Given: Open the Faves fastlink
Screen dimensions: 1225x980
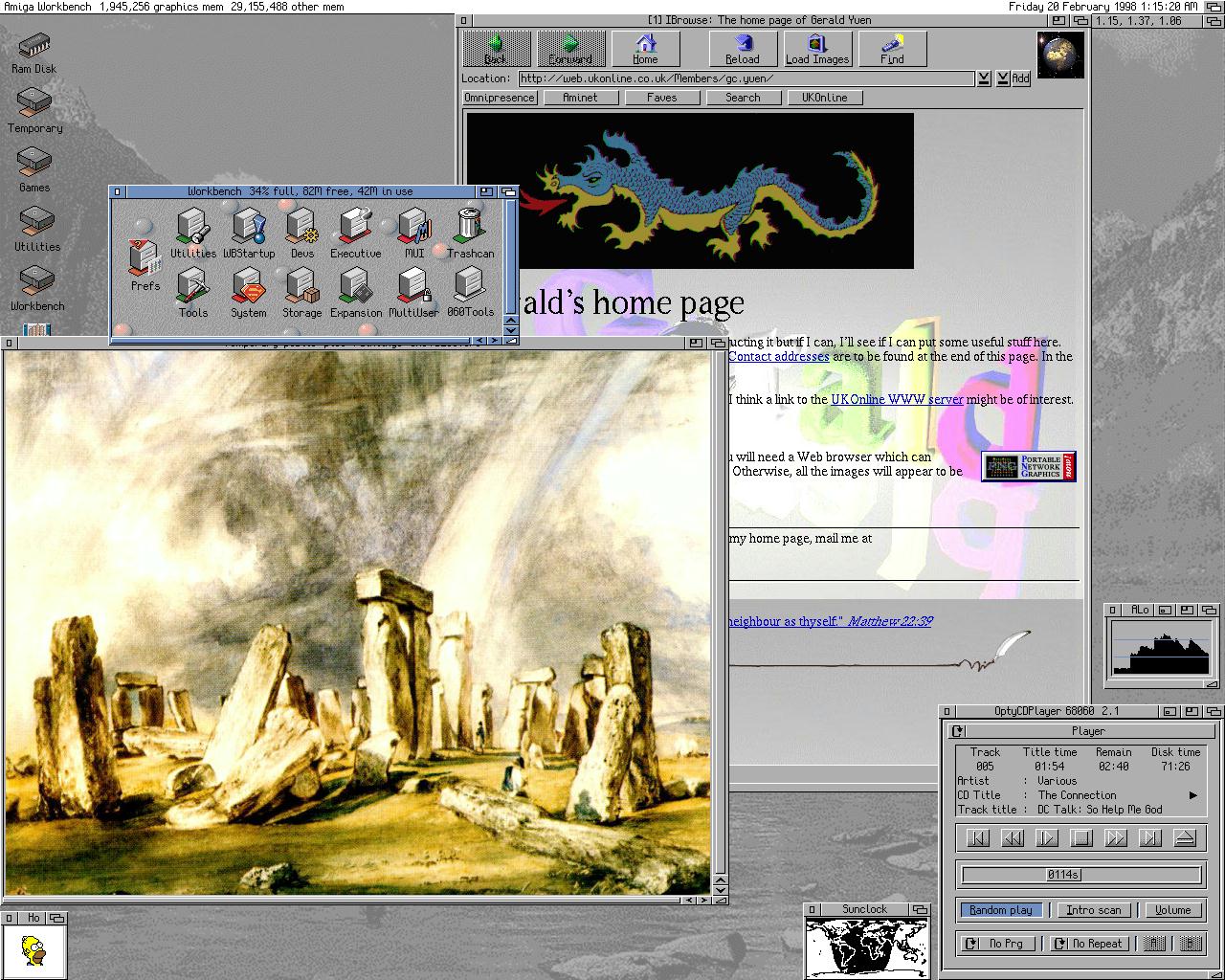Looking at the screenshot, I should 662,98.
